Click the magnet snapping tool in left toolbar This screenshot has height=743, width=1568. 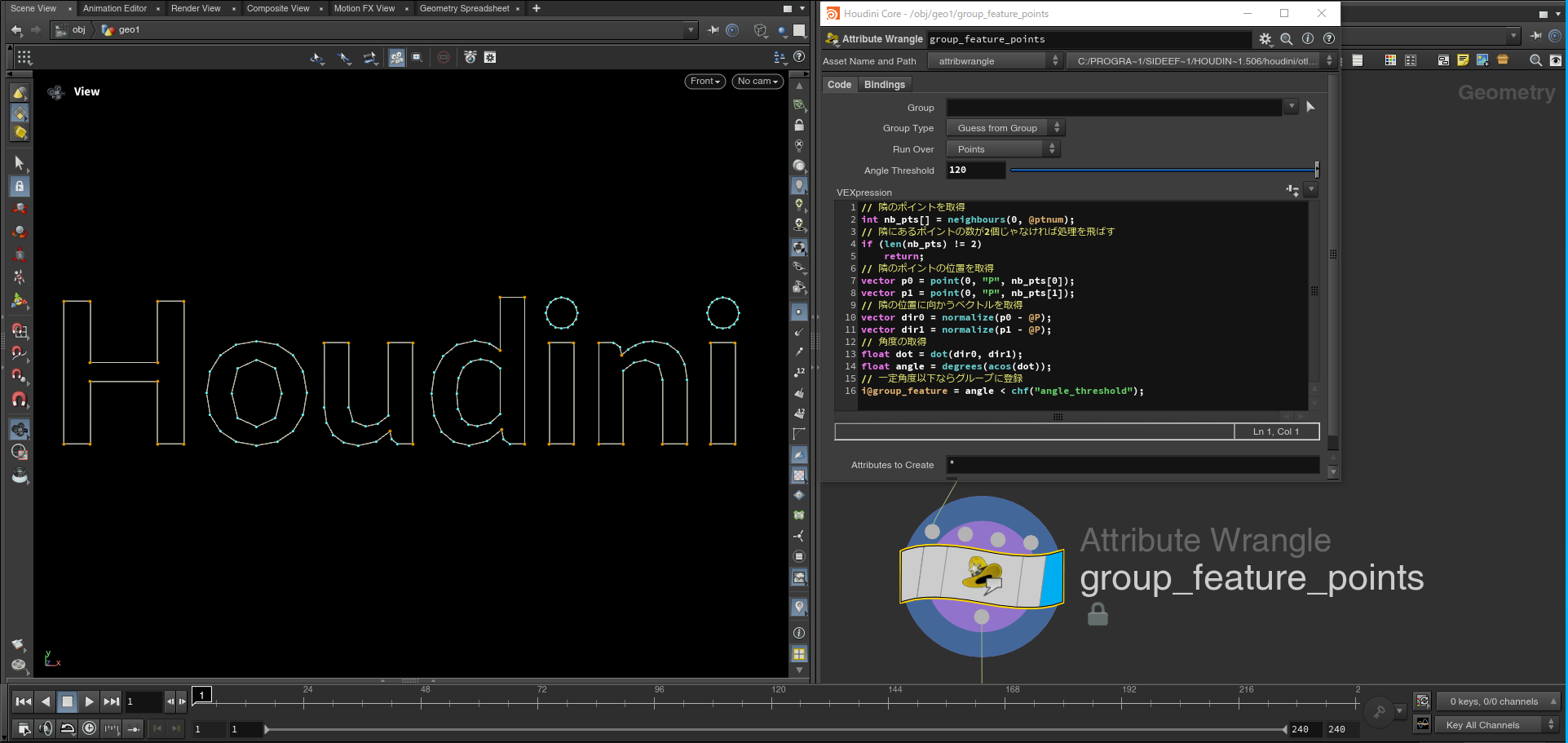[20, 400]
